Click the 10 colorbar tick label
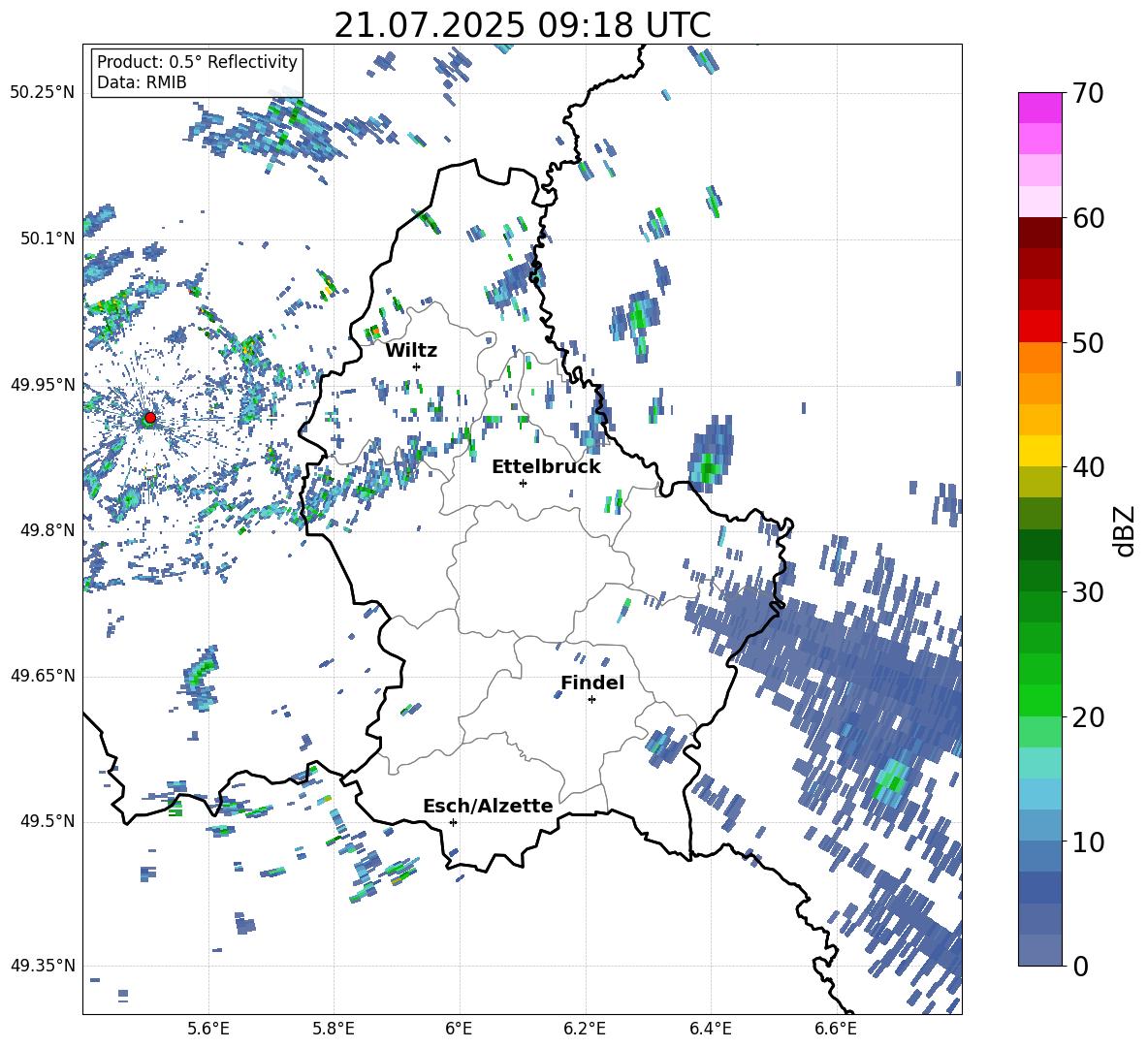Viewport: 1148px width, 1048px height. pos(1087,842)
